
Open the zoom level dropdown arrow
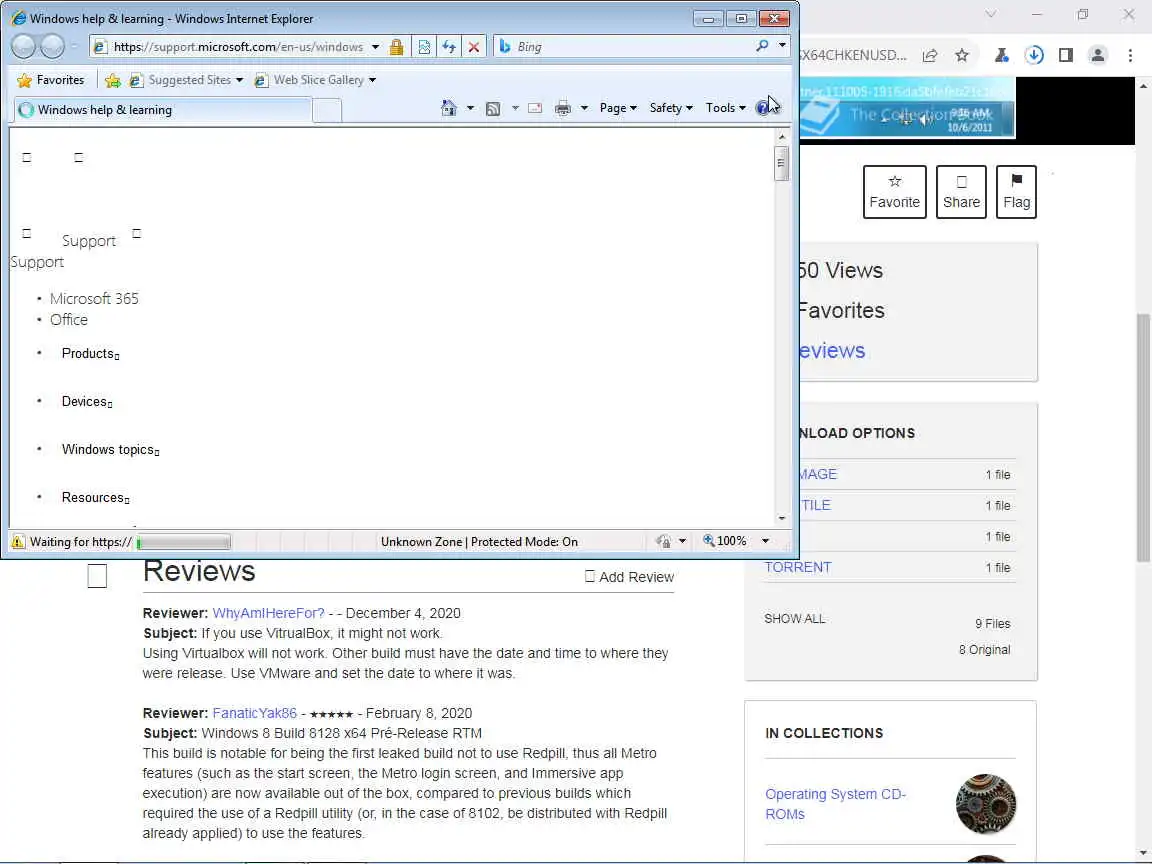coord(766,541)
